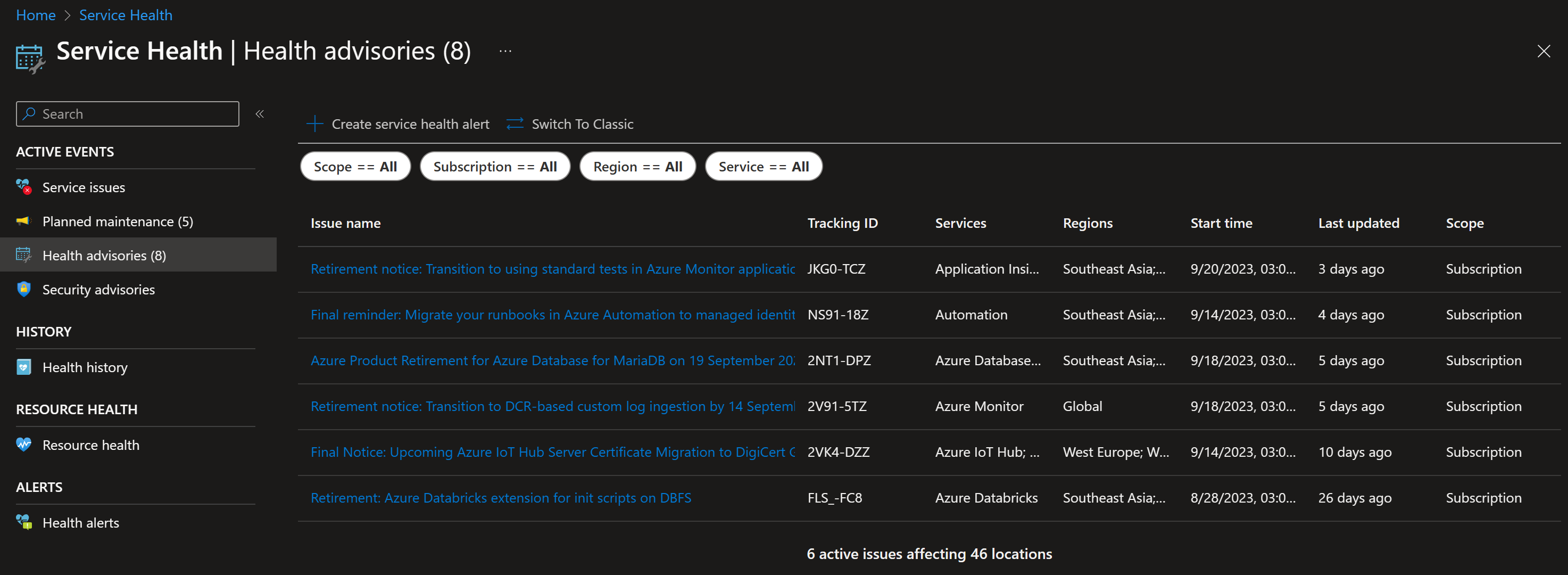Focus the sidebar Search field

[127, 114]
